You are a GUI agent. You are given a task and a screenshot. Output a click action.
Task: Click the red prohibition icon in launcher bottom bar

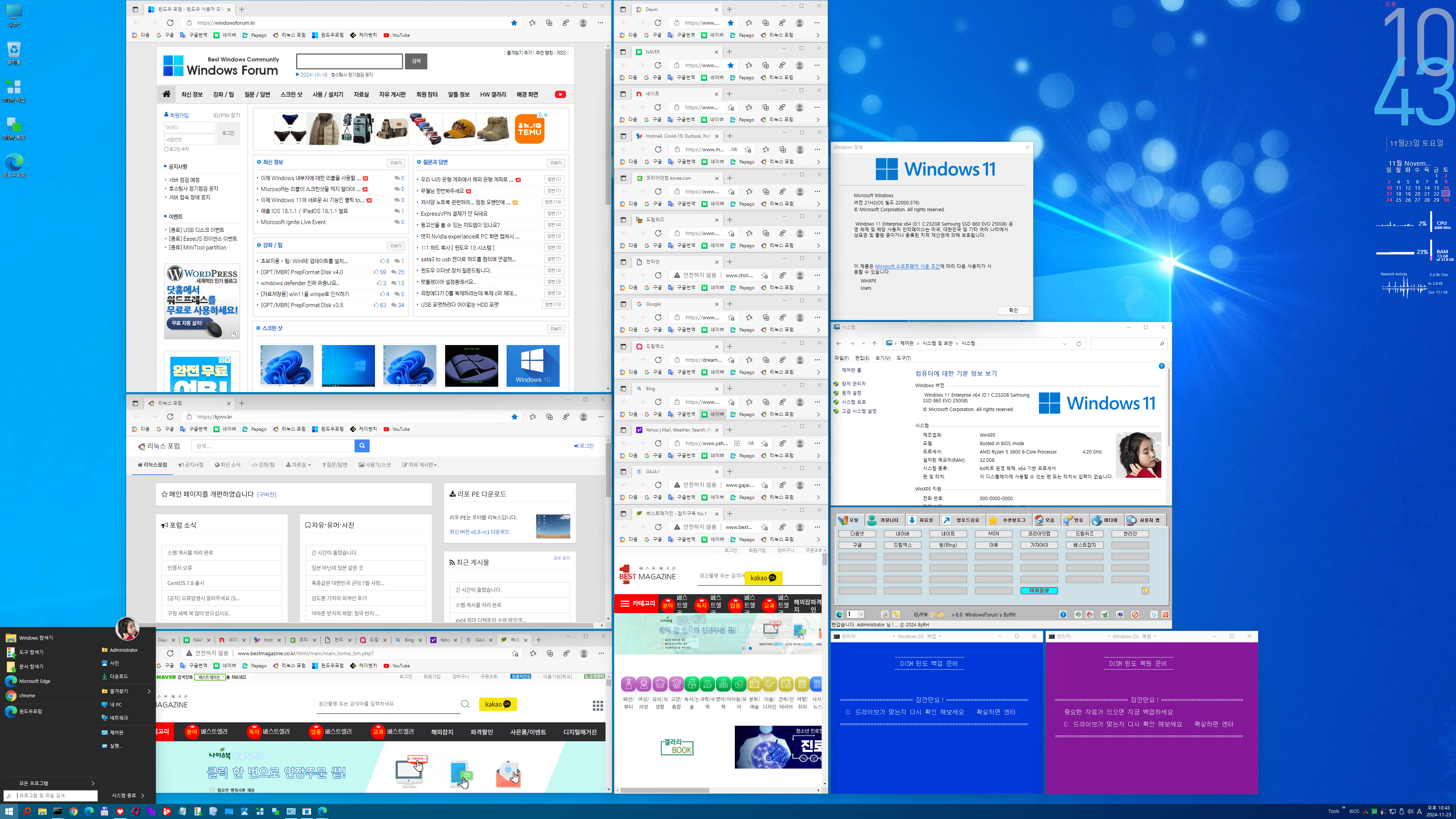point(1135,614)
